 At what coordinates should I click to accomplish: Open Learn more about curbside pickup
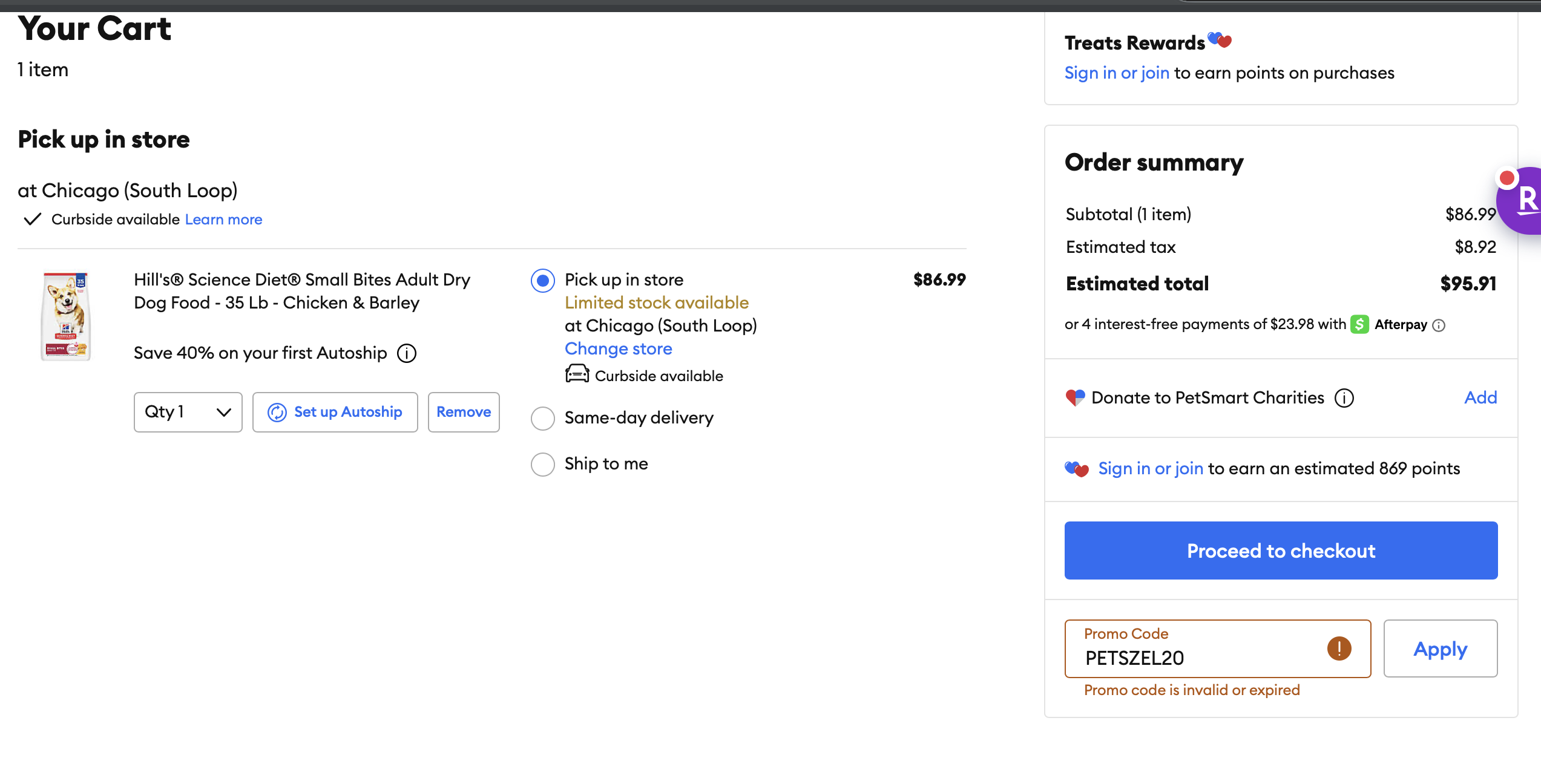coord(223,219)
